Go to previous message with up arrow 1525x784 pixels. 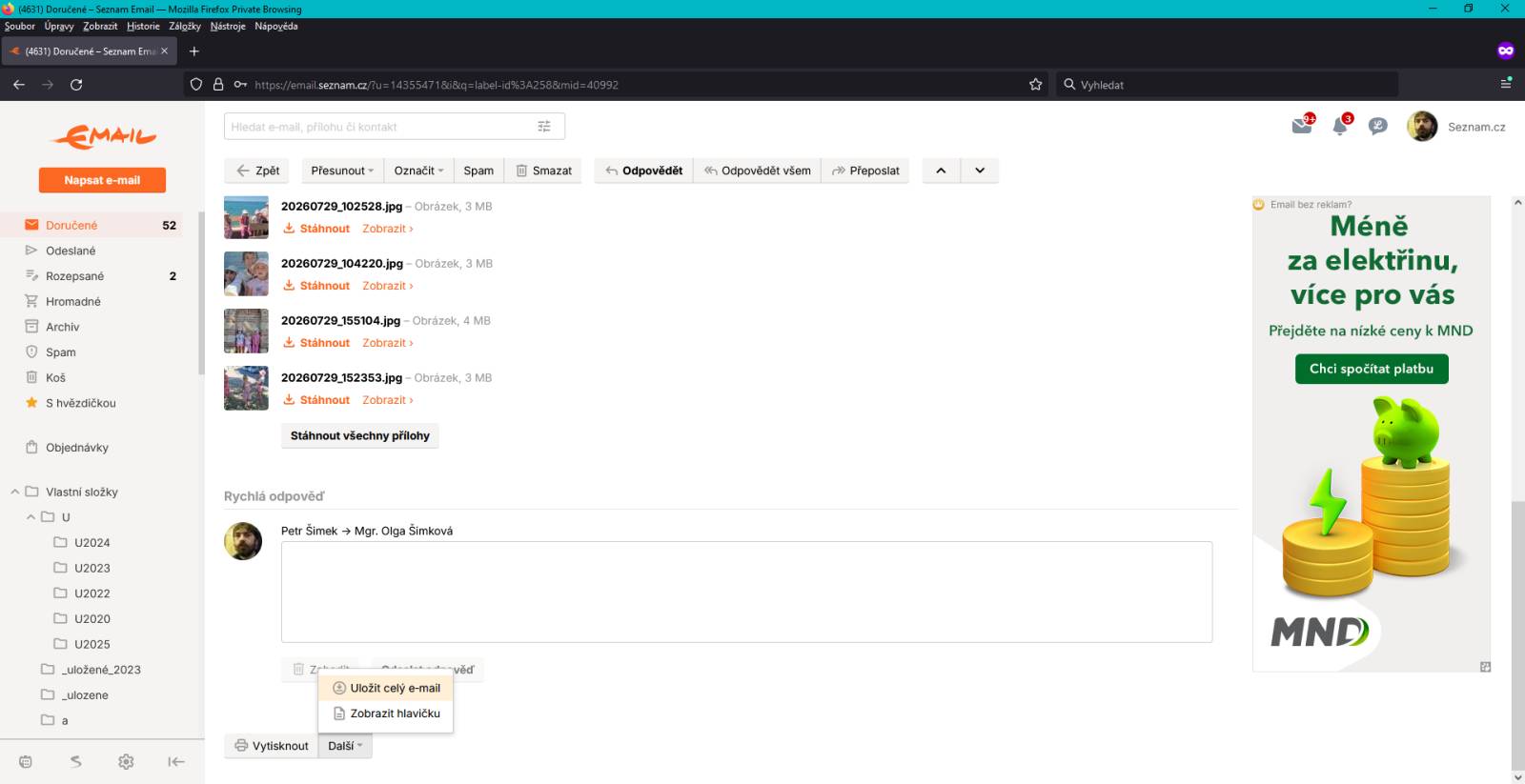pyautogui.click(x=941, y=171)
